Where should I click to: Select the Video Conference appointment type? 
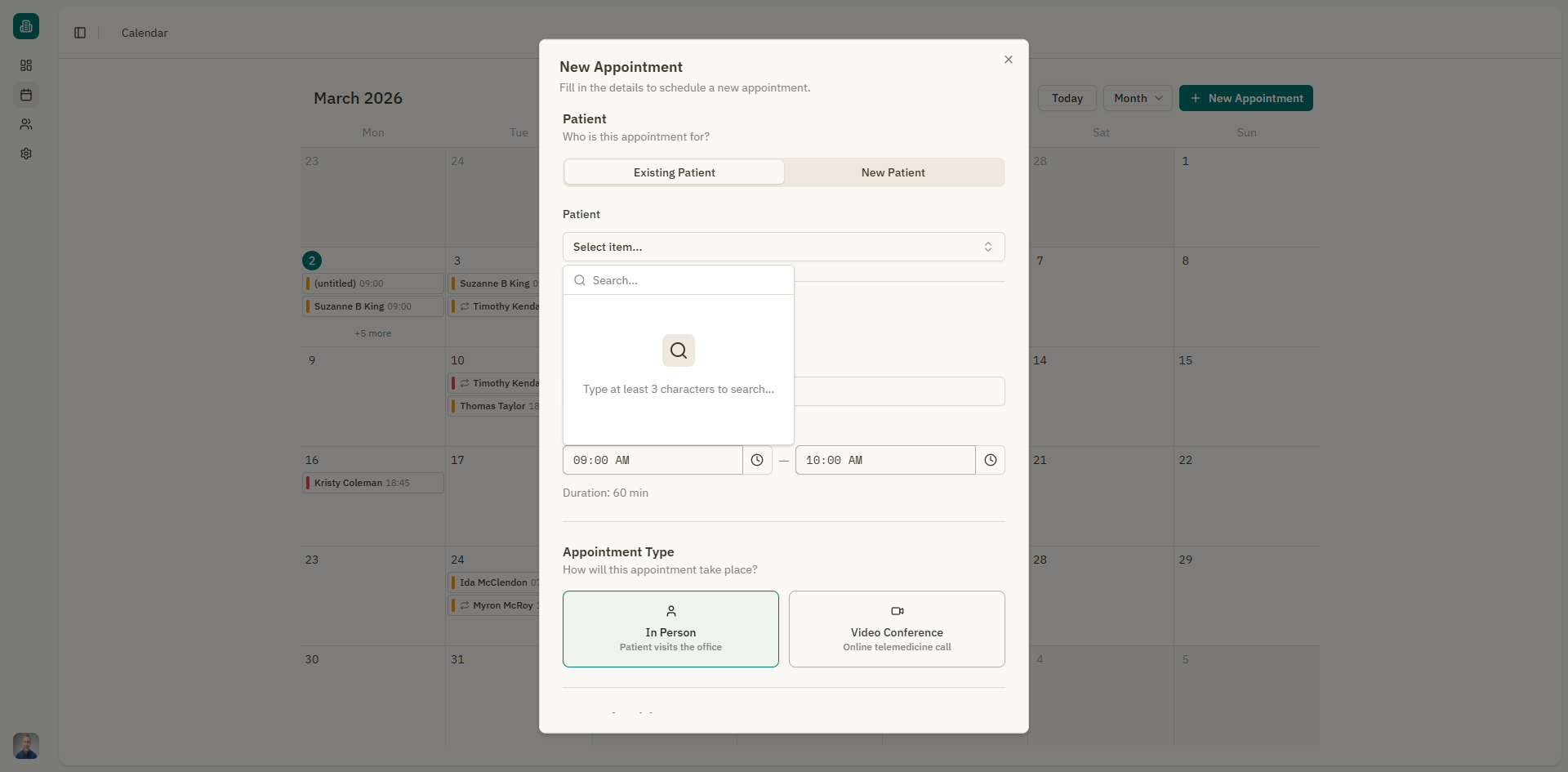click(x=896, y=629)
